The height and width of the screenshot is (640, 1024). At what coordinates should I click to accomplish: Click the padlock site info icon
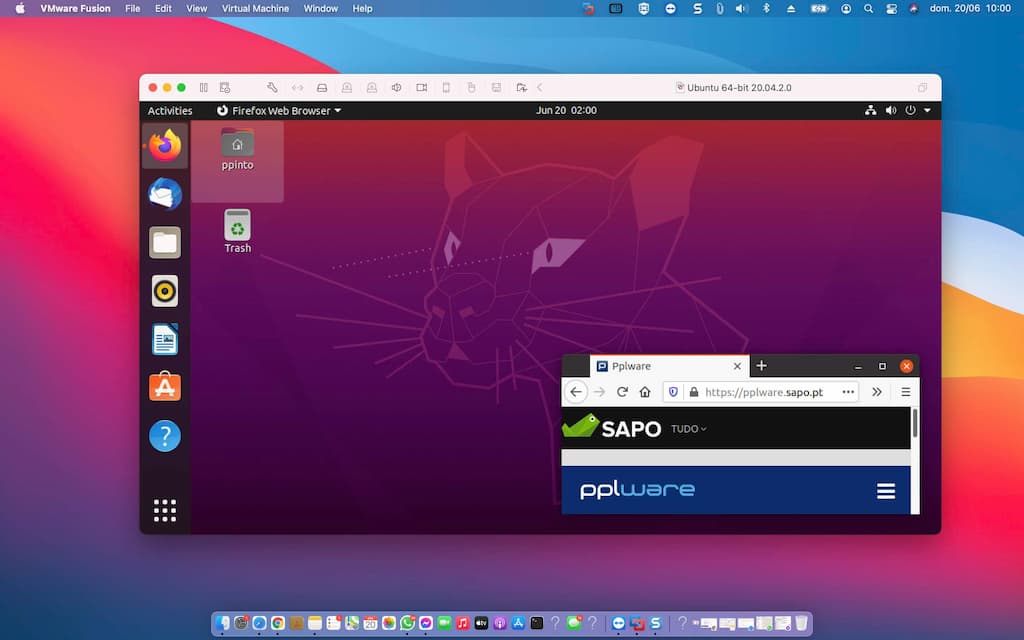coord(694,392)
